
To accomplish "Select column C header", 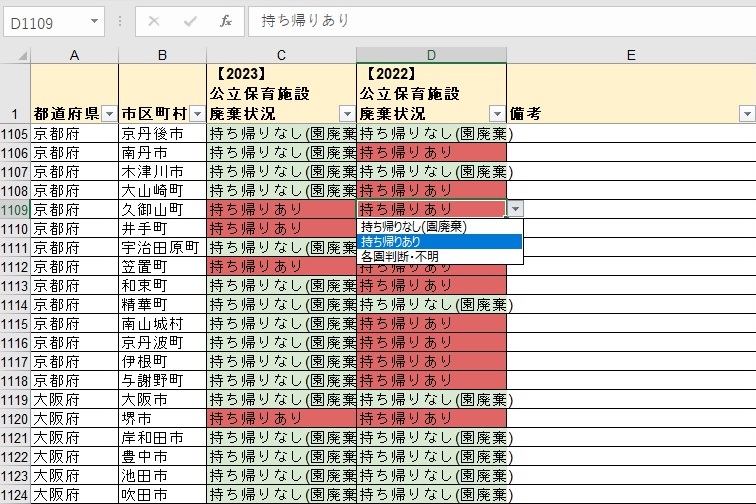I will tap(282, 55).
